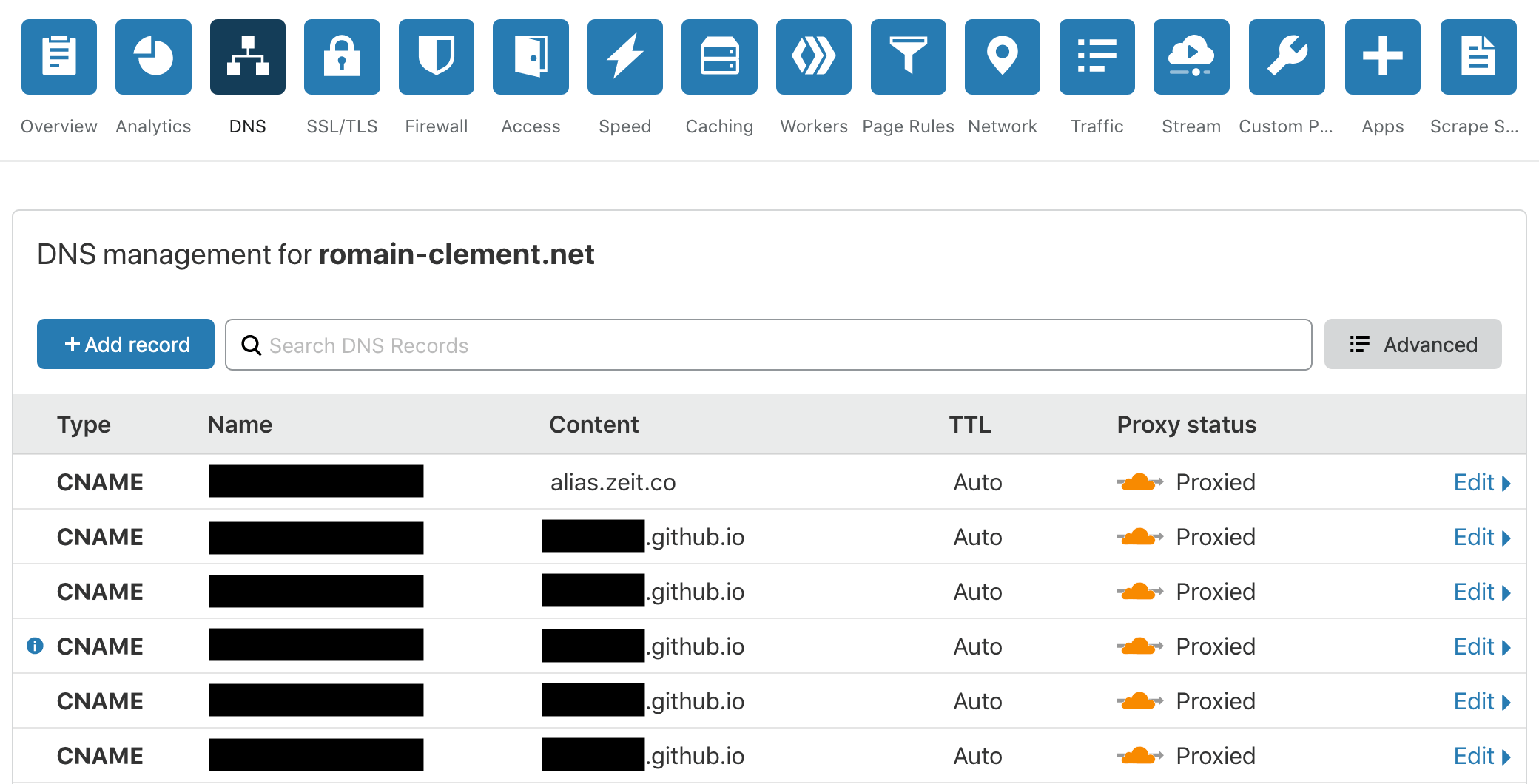Toggle the orange cloud on the last CNAME row
Viewport: 1539px width, 784px height.
(x=1137, y=755)
